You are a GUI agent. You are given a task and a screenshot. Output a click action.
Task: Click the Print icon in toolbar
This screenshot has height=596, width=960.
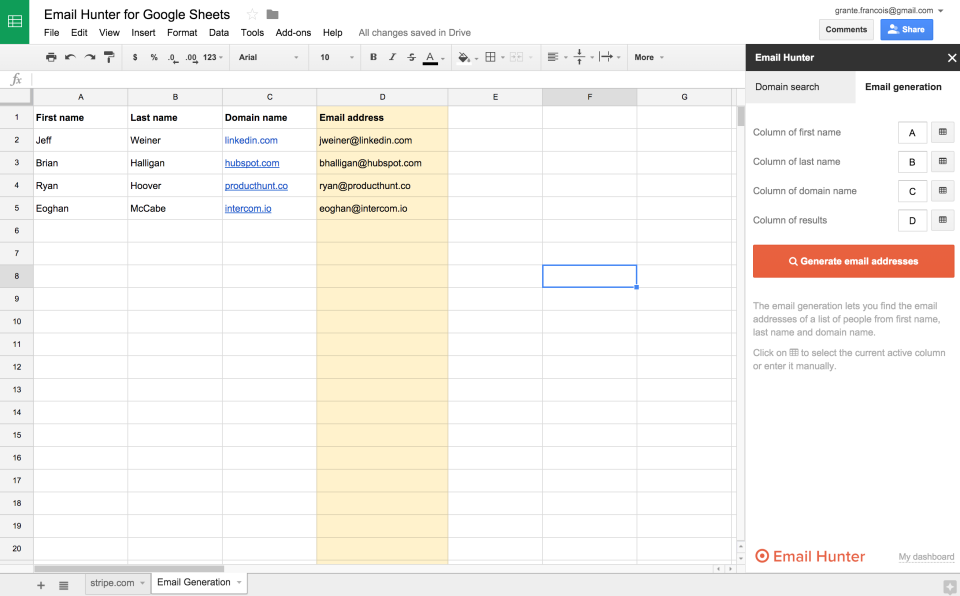pyautogui.click(x=51, y=57)
